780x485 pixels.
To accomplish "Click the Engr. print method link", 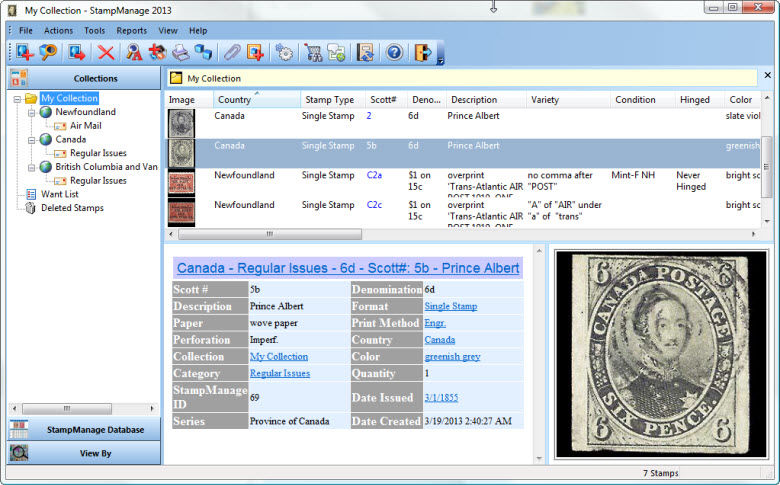I will [435, 323].
